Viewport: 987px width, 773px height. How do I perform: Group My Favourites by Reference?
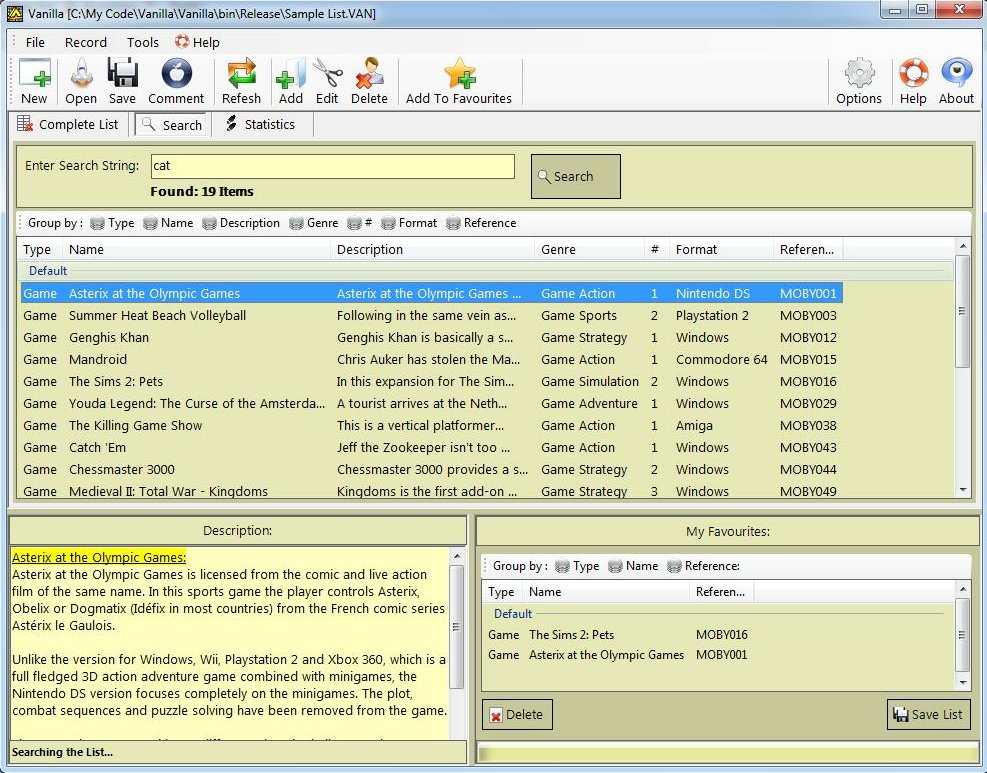click(x=703, y=566)
